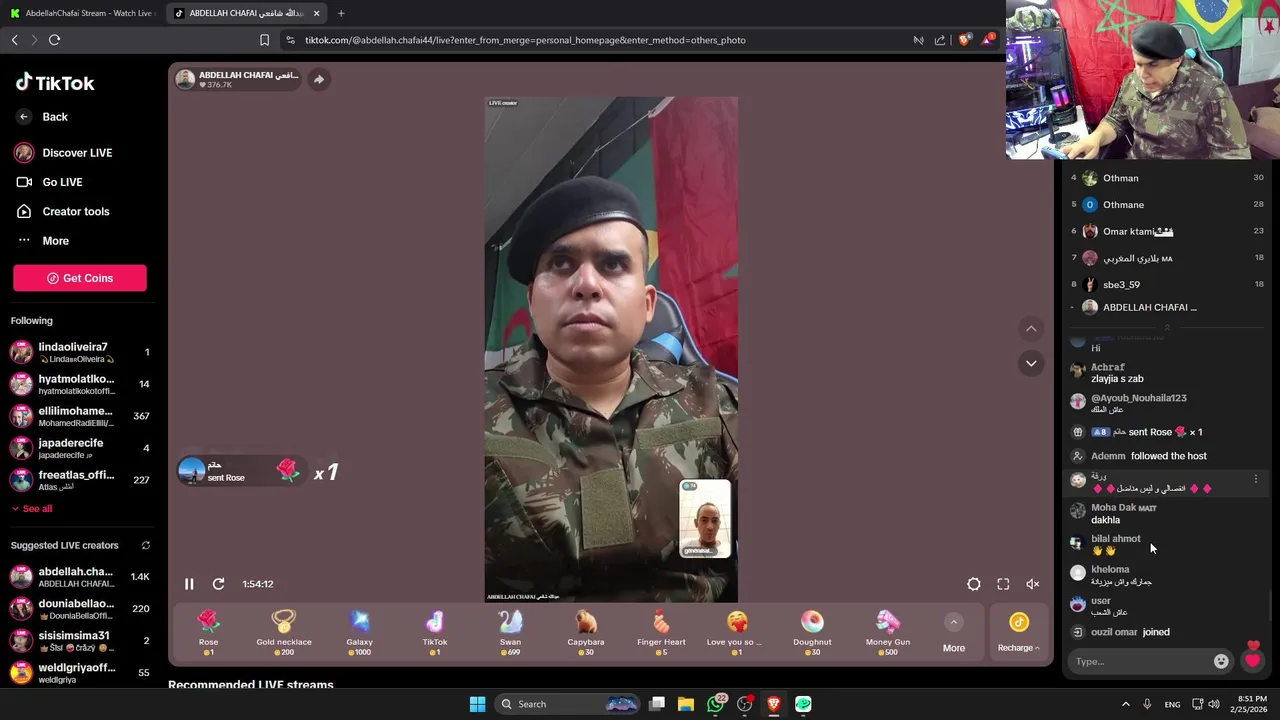This screenshot has width=1280, height=720.
Task: Click Ademm followed the host message
Action: click(x=1148, y=456)
